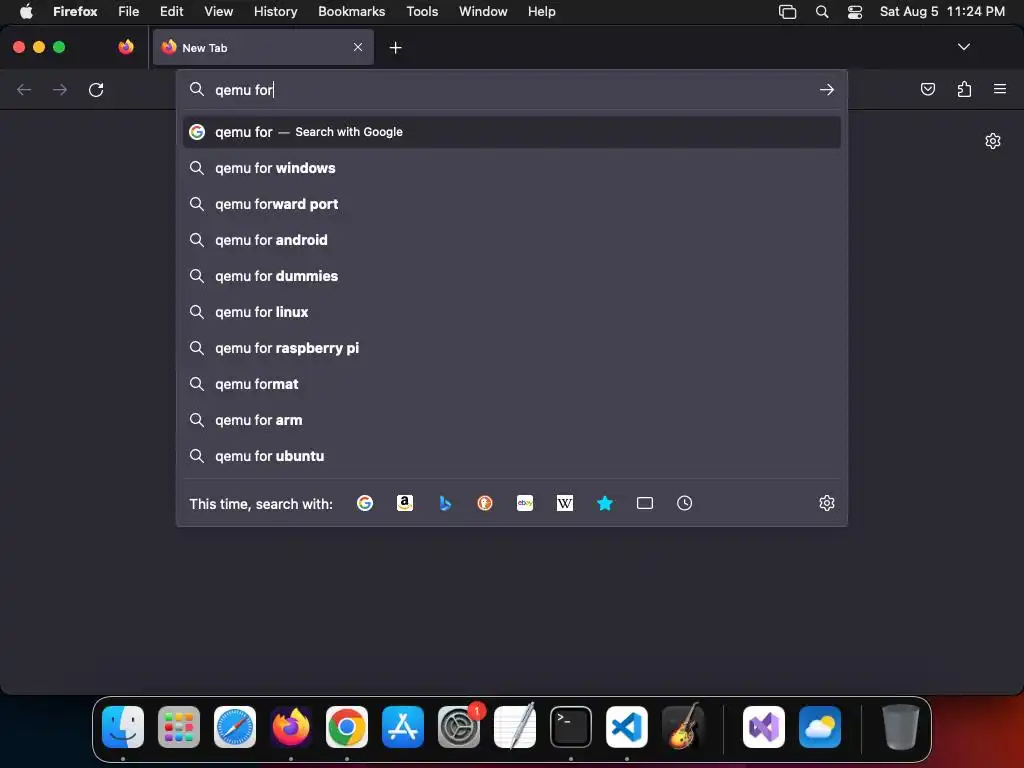Search with Google one-off icon
1024x768 pixels.
(x=365, y=503)
